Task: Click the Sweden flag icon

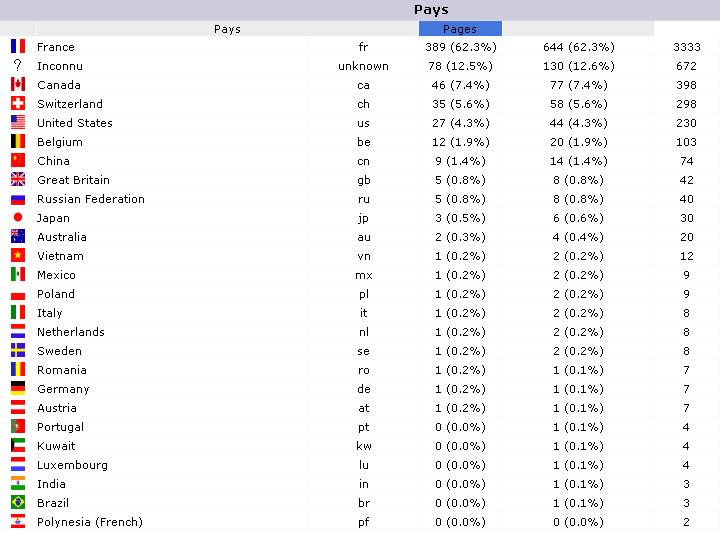Action: point(18,350)
